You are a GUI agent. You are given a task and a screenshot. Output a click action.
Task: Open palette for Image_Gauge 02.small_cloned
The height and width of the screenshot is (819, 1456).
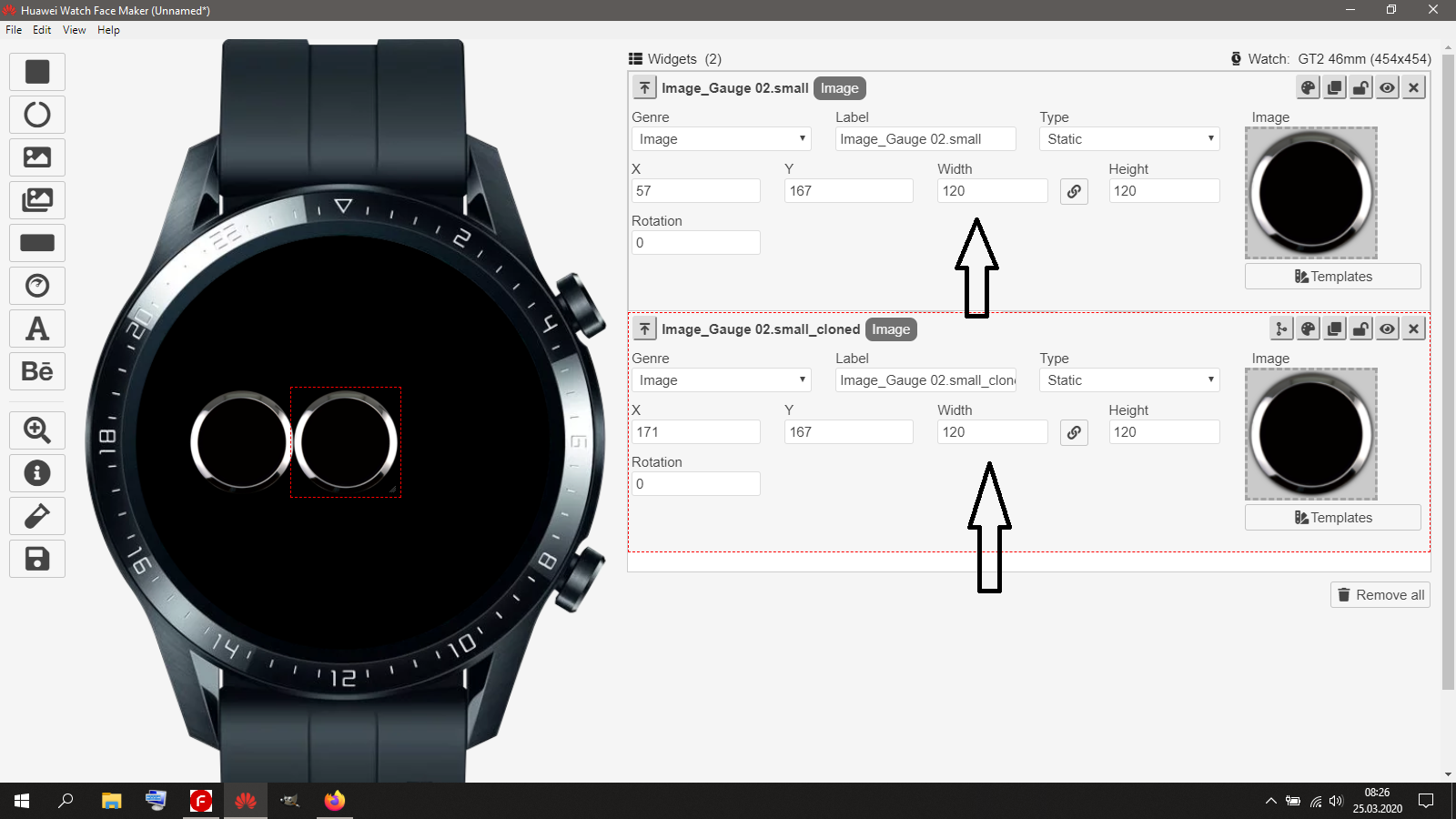pos(1308,329)
